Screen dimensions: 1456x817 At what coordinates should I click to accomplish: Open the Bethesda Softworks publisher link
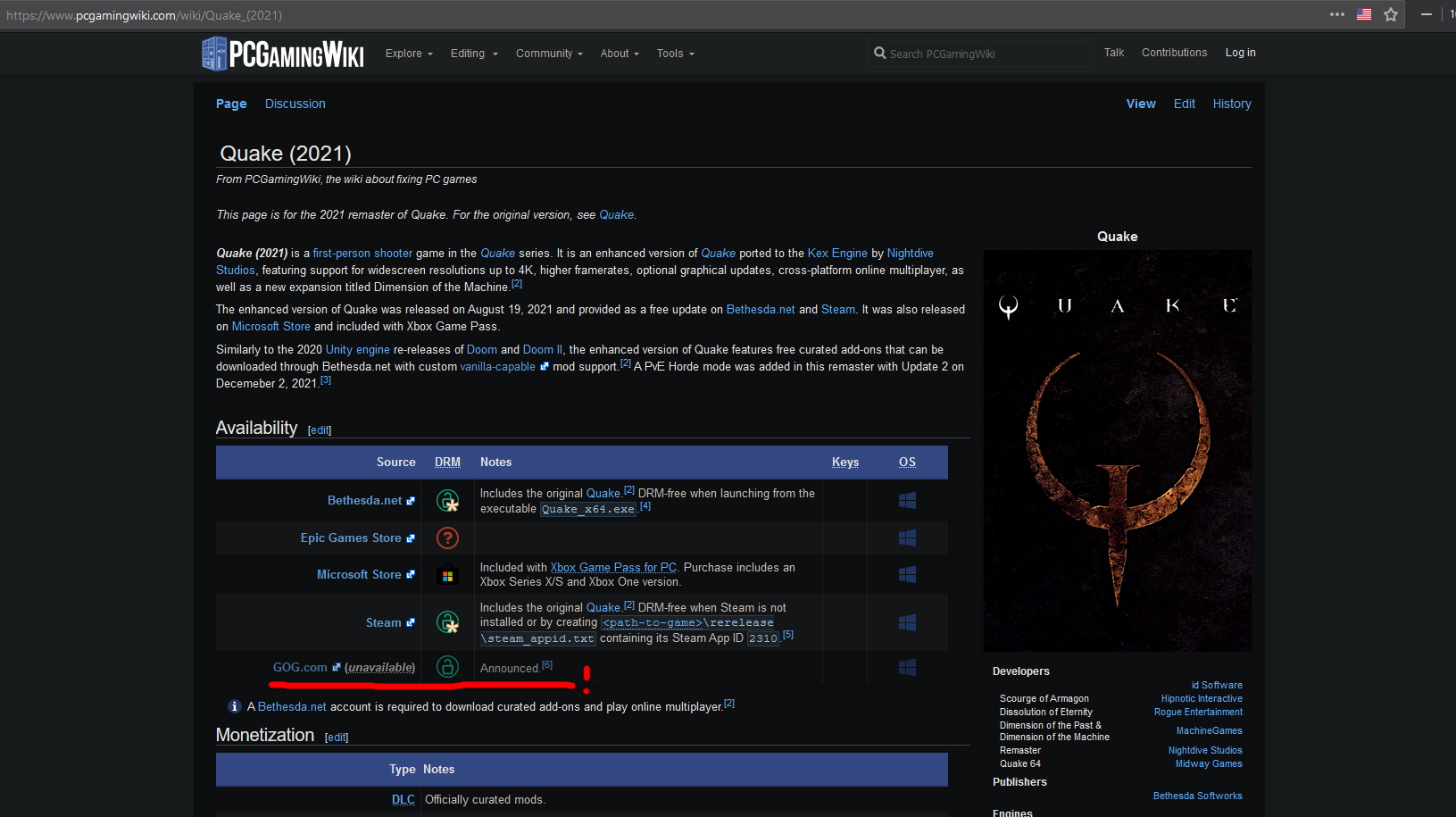point(1198,796)
